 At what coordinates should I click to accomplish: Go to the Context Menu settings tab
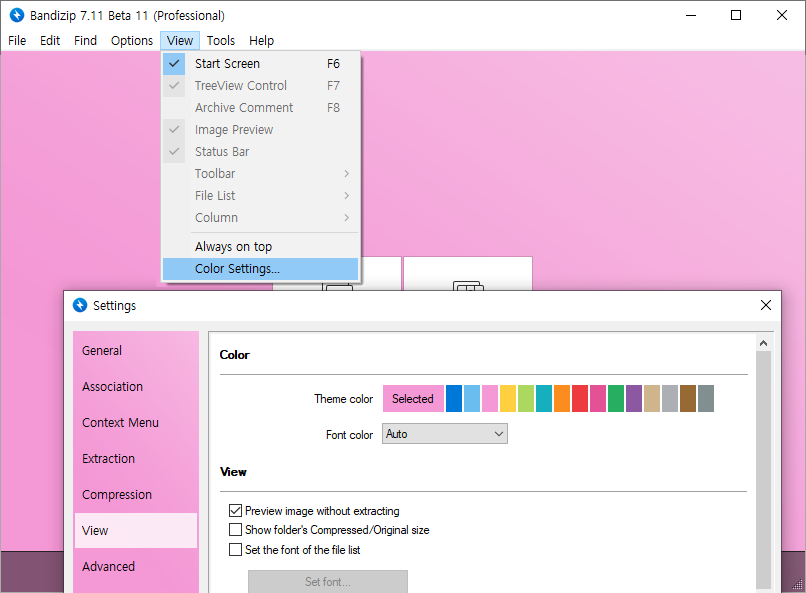click(120, 423)
